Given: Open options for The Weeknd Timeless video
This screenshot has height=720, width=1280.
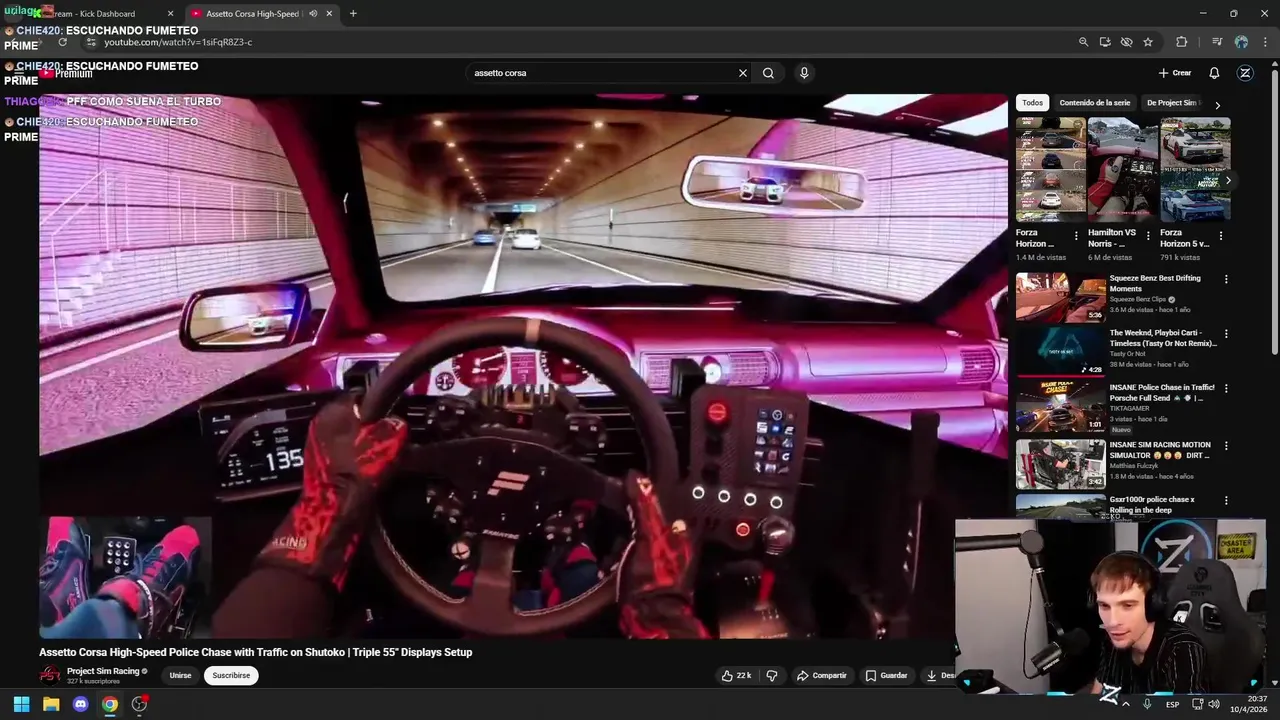Looking at the screenshot, I should 1226,334.
